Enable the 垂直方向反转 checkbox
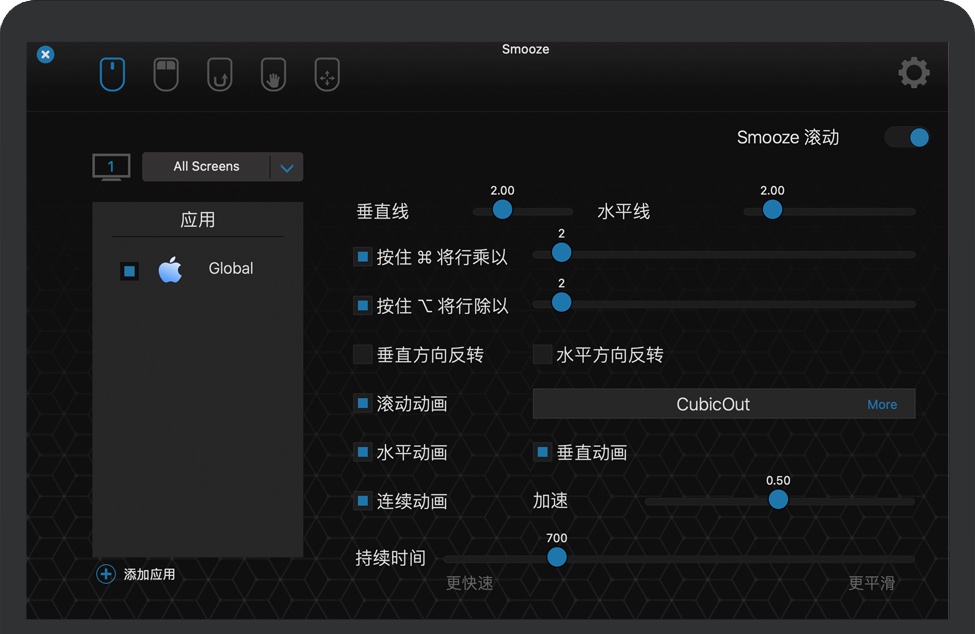Viewport: 975px width, 634px height. pos(363,354)
